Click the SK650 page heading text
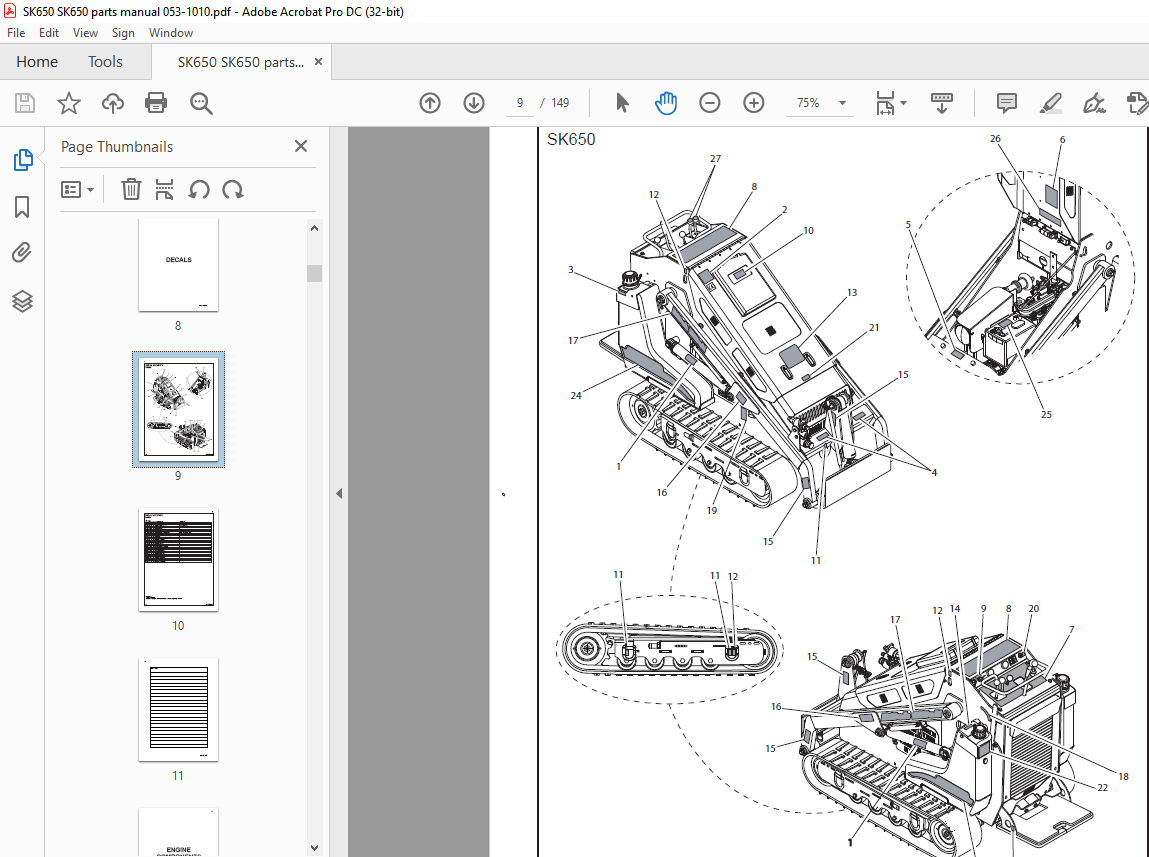This screenshot has height=857, width=1149. click(x=571, y=139)
